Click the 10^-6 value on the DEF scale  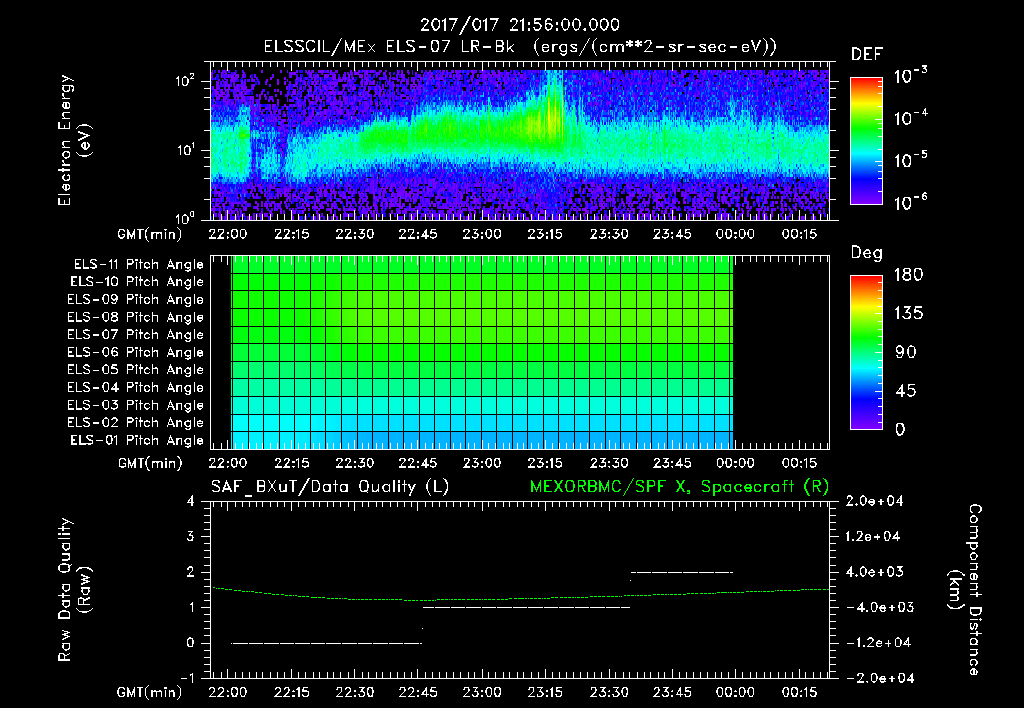[910, 201]
